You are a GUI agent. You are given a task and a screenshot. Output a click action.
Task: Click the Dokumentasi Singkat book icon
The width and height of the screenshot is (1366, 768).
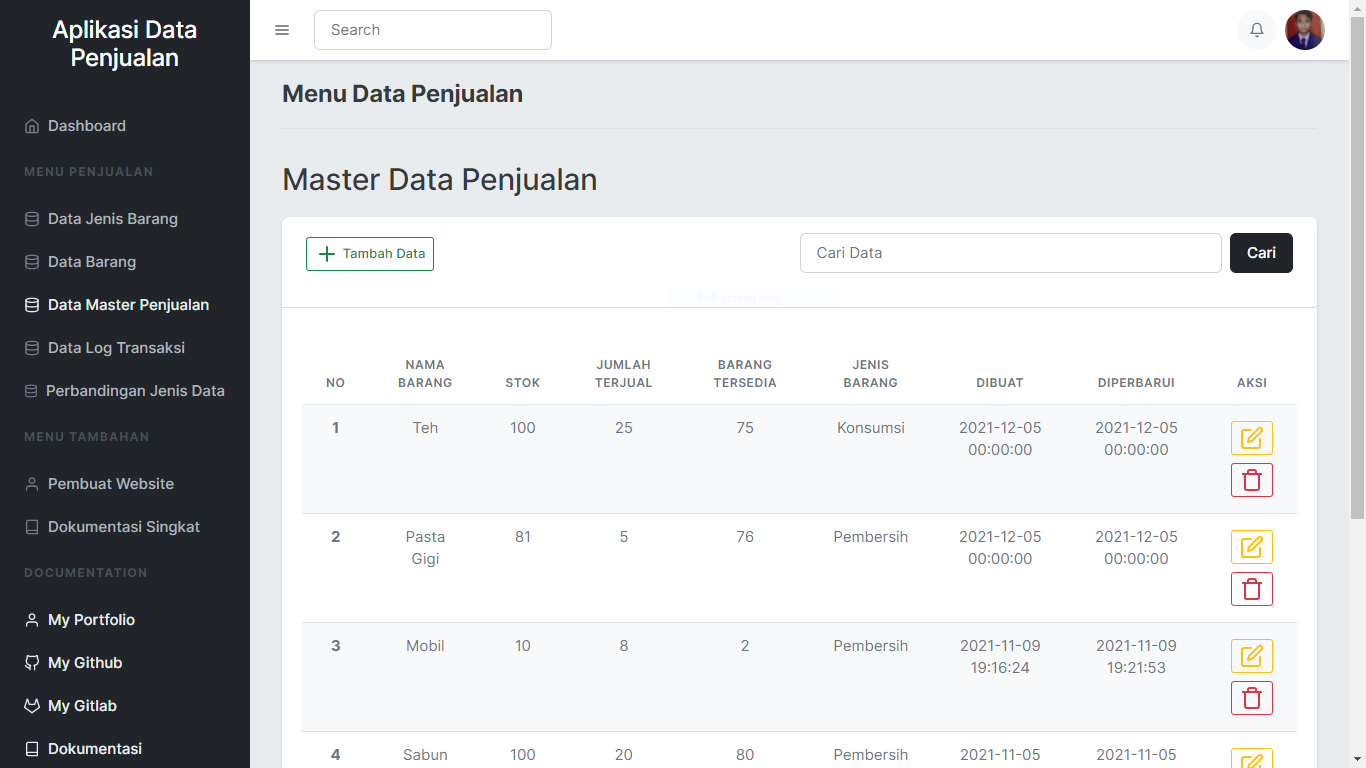point(32,527)
